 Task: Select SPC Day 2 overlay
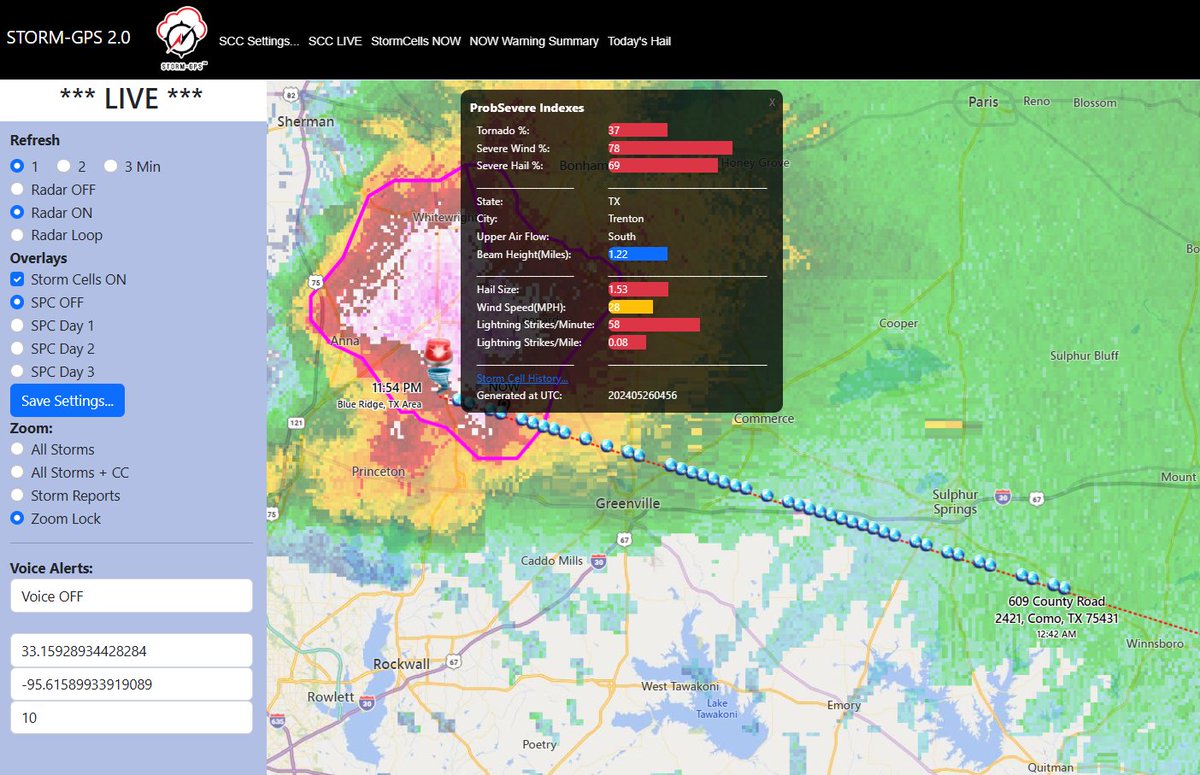[17, 348]
